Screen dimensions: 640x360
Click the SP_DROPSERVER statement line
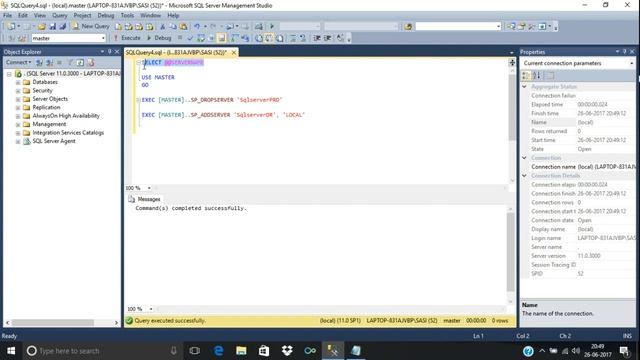coord(212,100)
